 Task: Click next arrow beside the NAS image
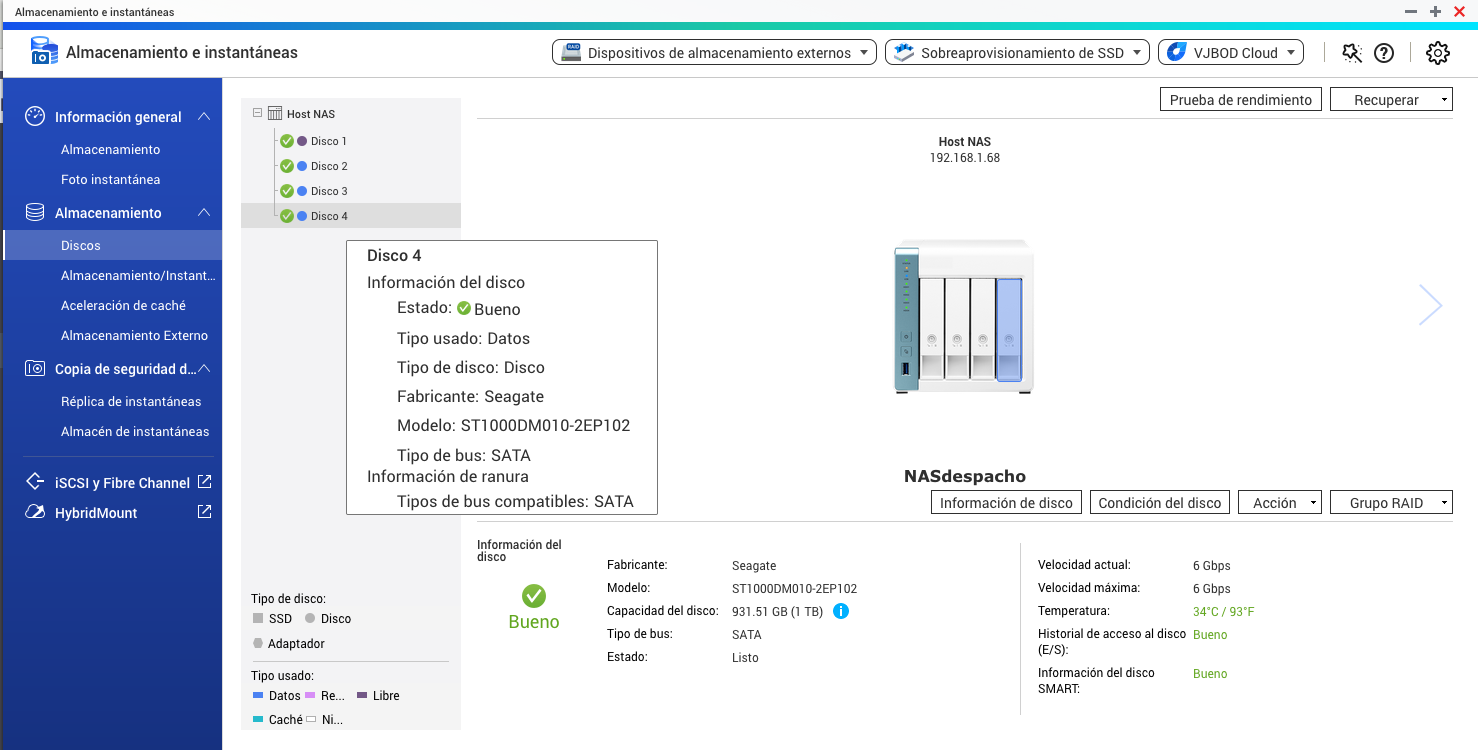(1430, 305)
